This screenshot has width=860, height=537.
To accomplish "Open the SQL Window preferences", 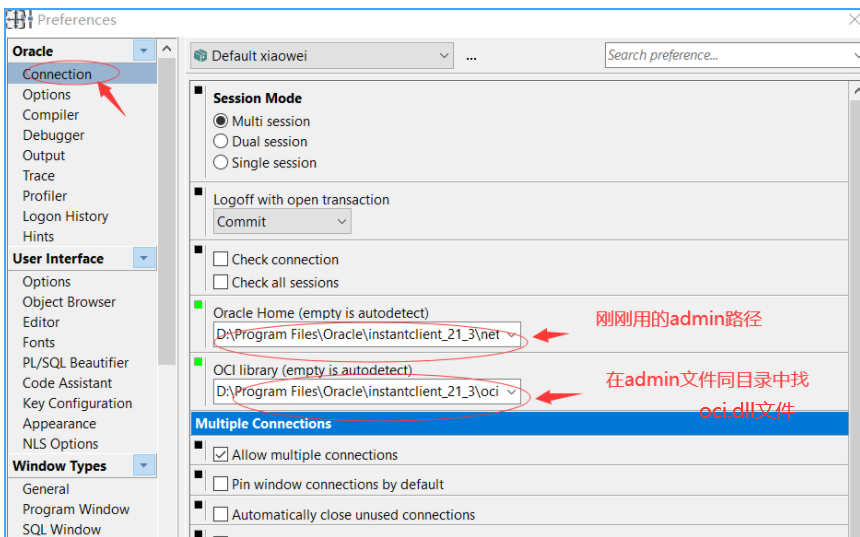I will click(x=61, y=529).
